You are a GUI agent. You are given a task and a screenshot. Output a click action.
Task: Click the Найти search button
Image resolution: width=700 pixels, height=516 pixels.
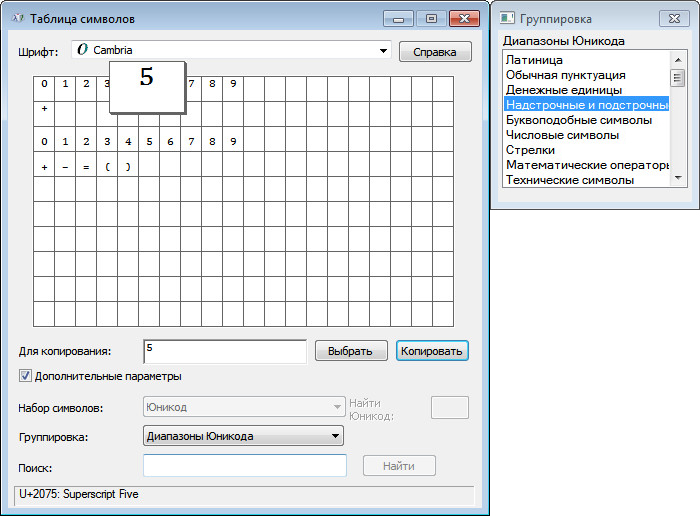click(x=399, y=466)
